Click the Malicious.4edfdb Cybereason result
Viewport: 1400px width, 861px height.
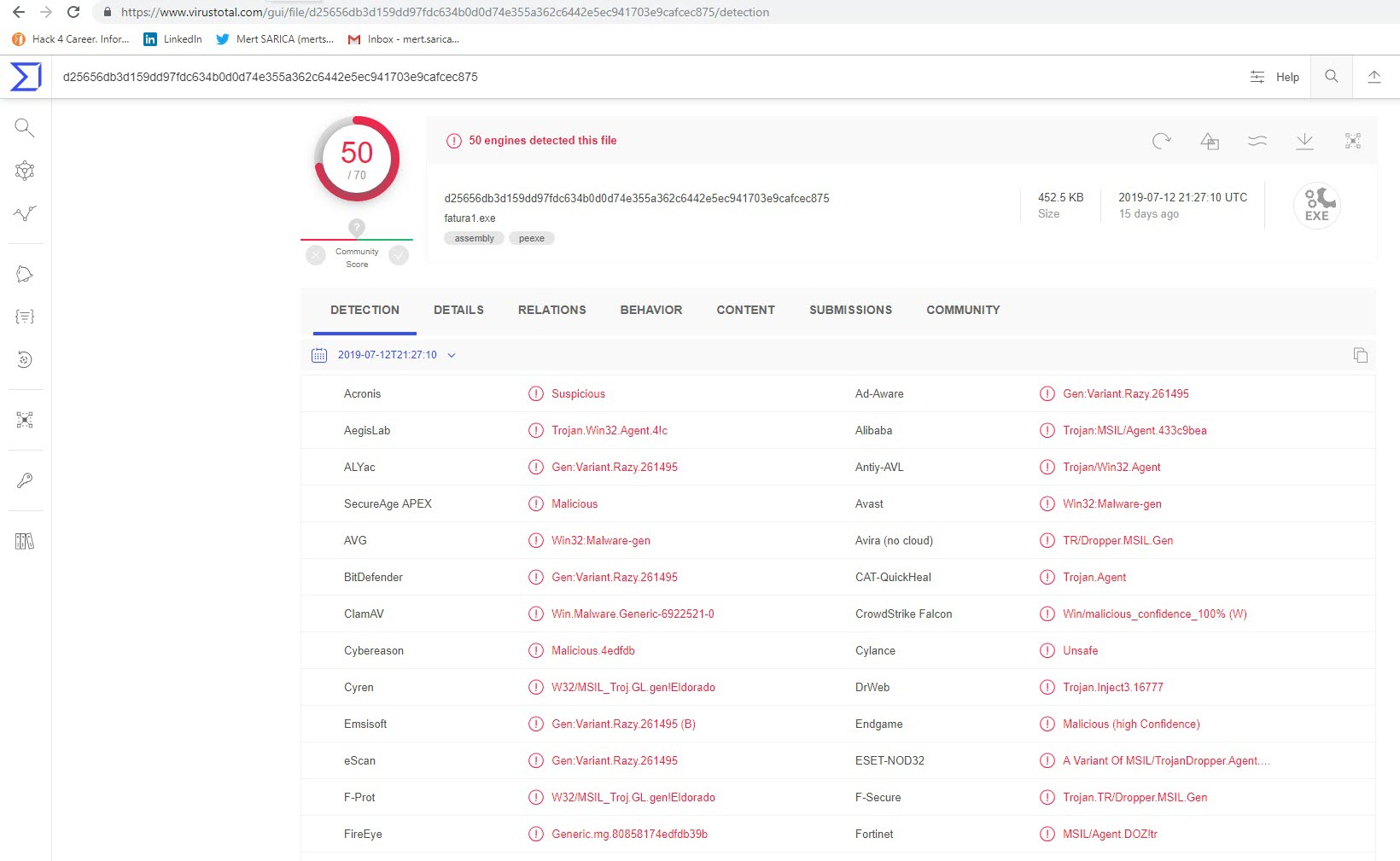point(593,651)
